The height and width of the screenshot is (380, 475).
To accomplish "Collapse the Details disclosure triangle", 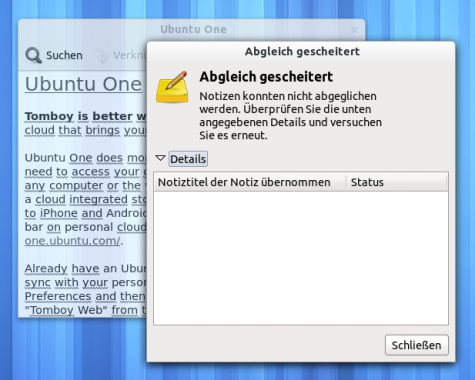I will point(160,158).
